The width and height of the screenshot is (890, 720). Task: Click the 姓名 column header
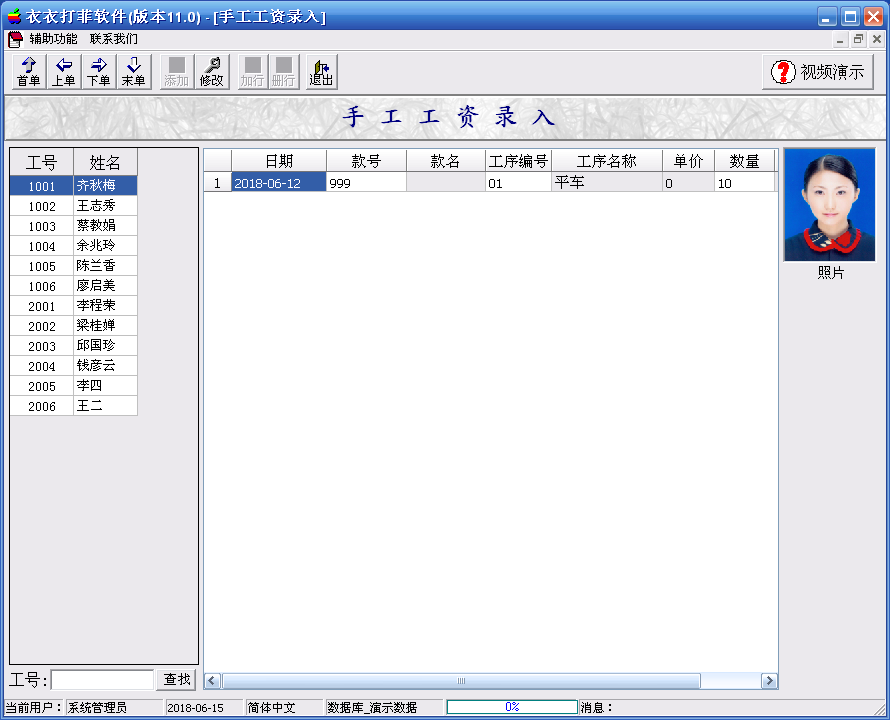106,162
